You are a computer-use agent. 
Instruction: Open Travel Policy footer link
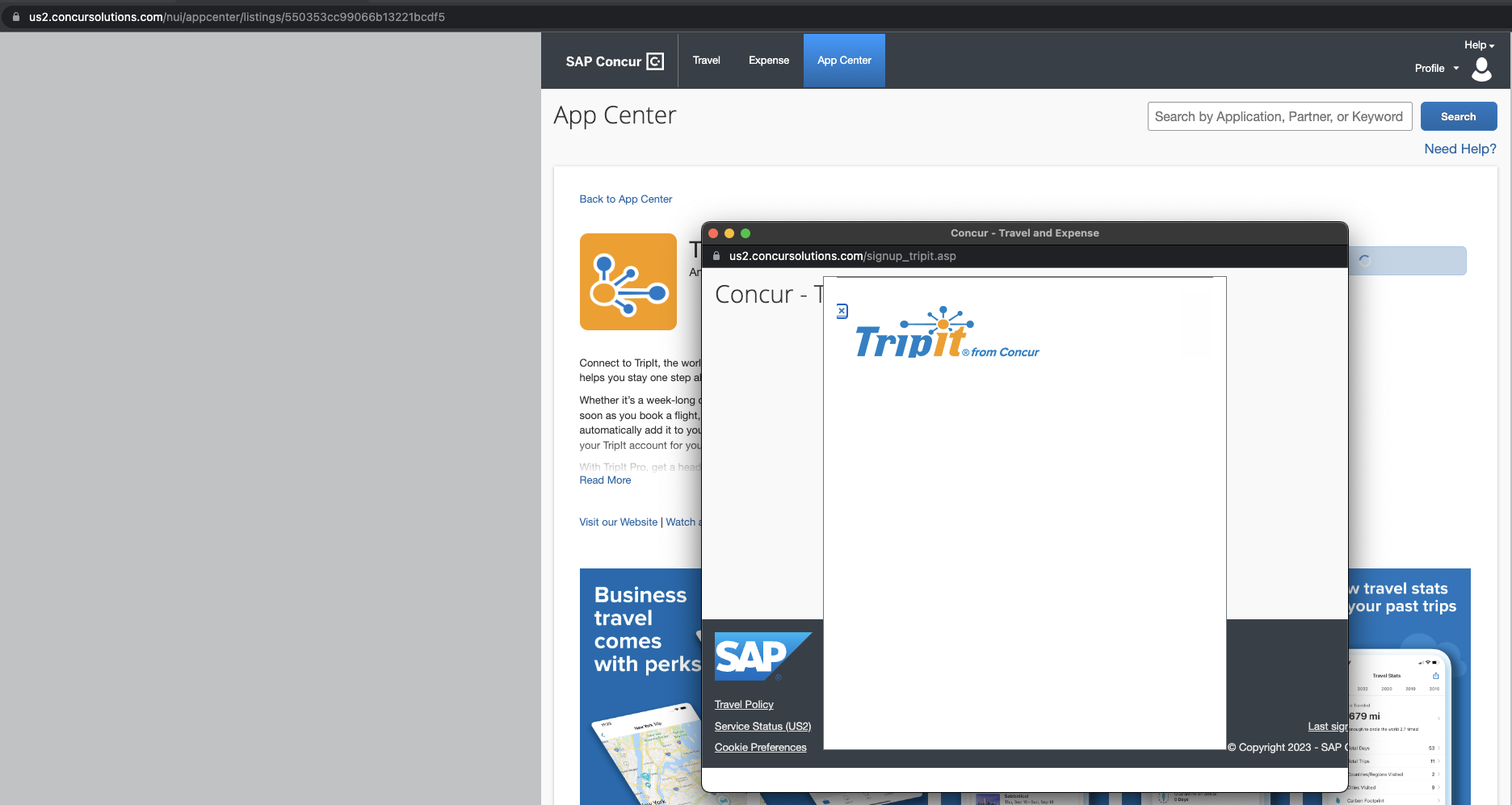[x=744, y=705]
